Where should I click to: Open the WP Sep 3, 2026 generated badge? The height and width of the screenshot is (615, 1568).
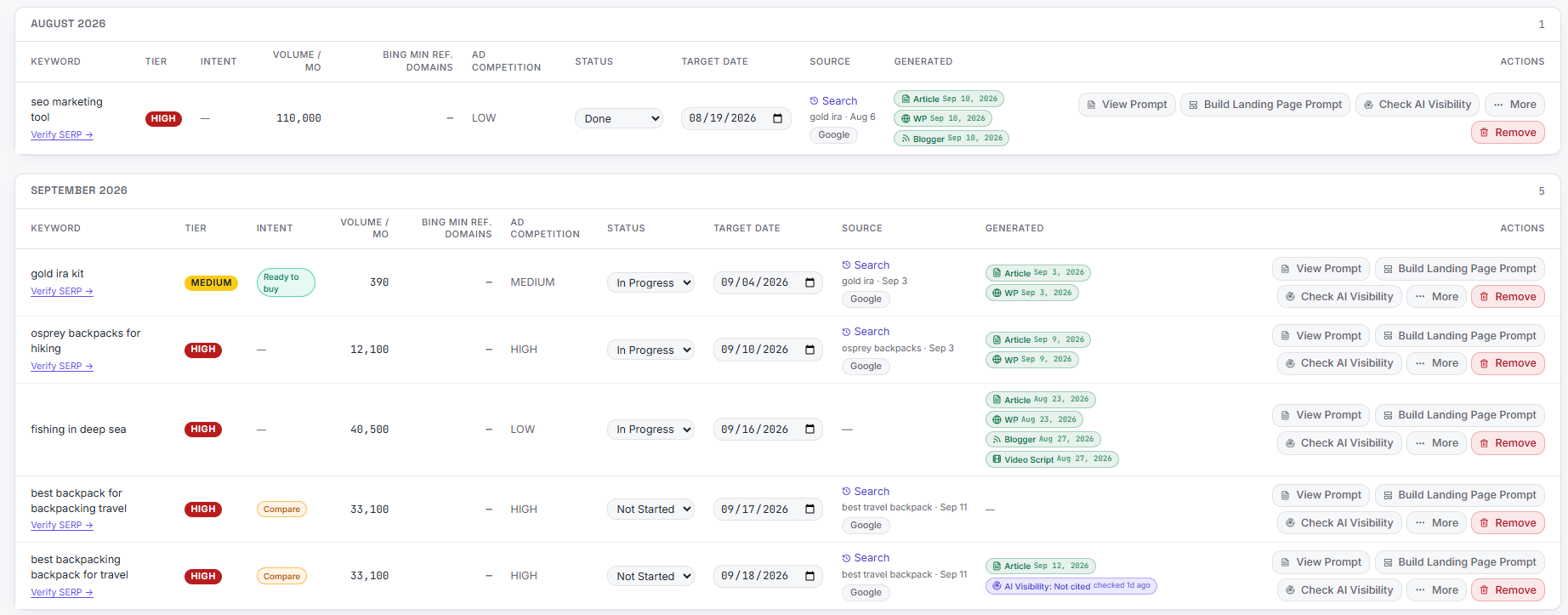[1032, 293]
